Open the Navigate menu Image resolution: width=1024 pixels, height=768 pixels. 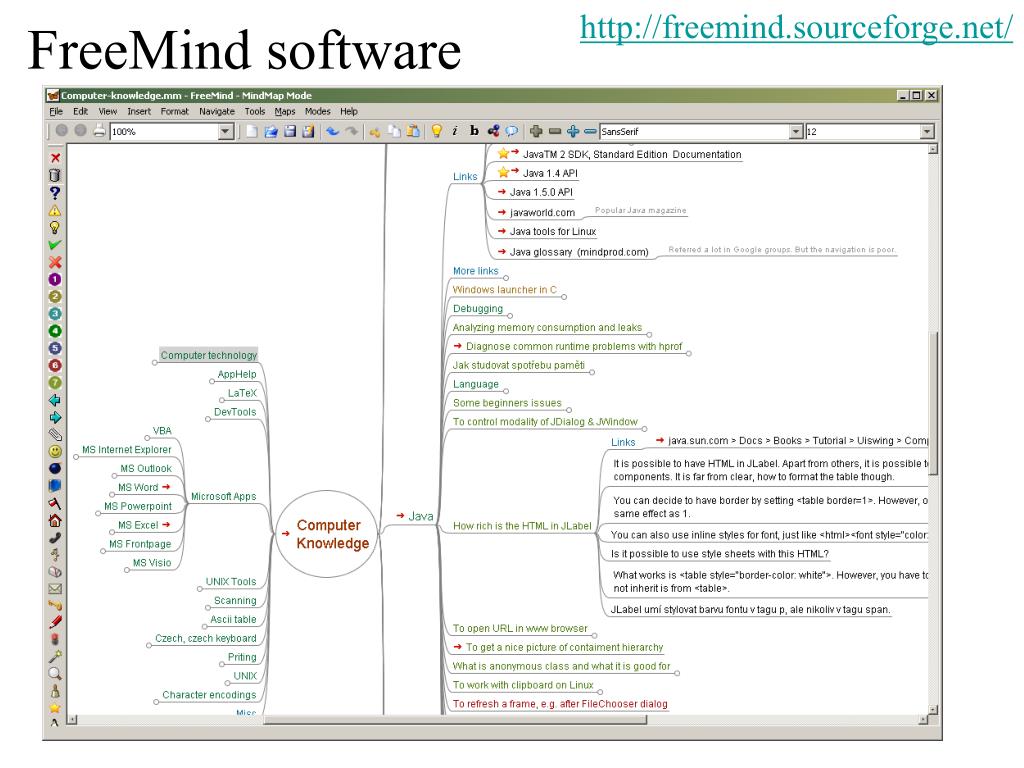(217, 112)
